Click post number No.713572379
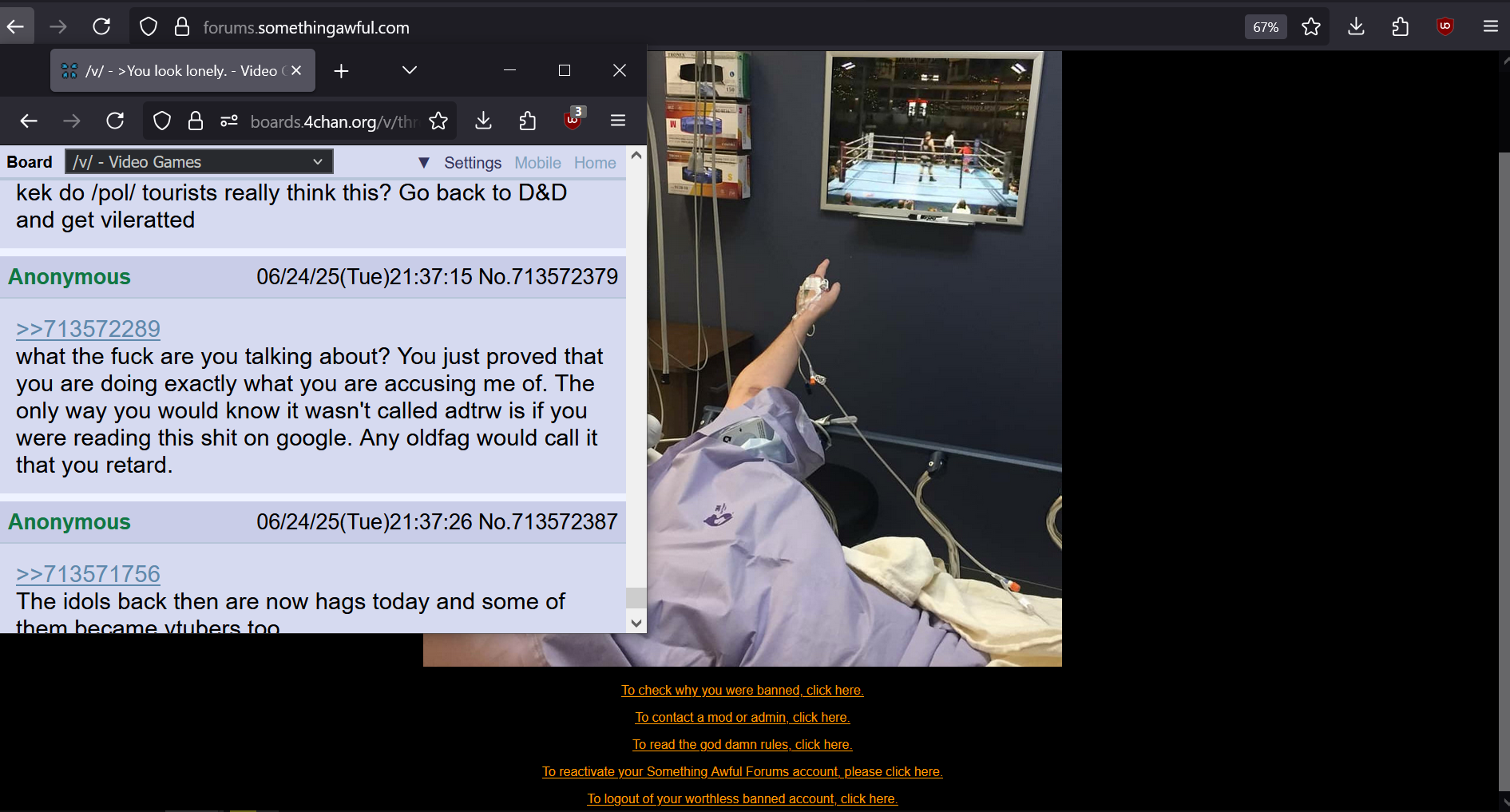This screenshot has height=812, width=1510. click(x=548, y=277)
